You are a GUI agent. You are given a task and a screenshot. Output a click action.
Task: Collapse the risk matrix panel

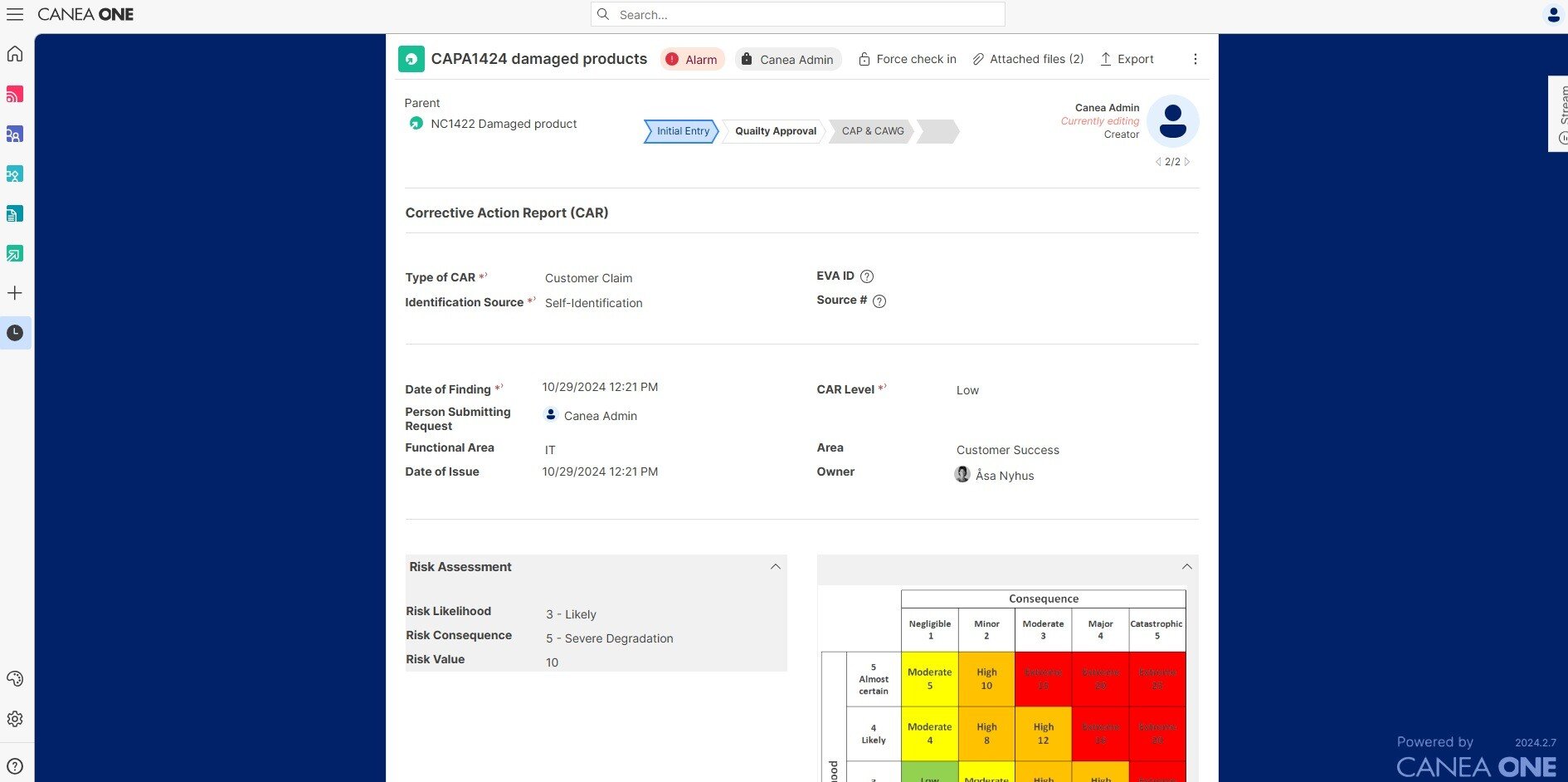pos(1186,566)
